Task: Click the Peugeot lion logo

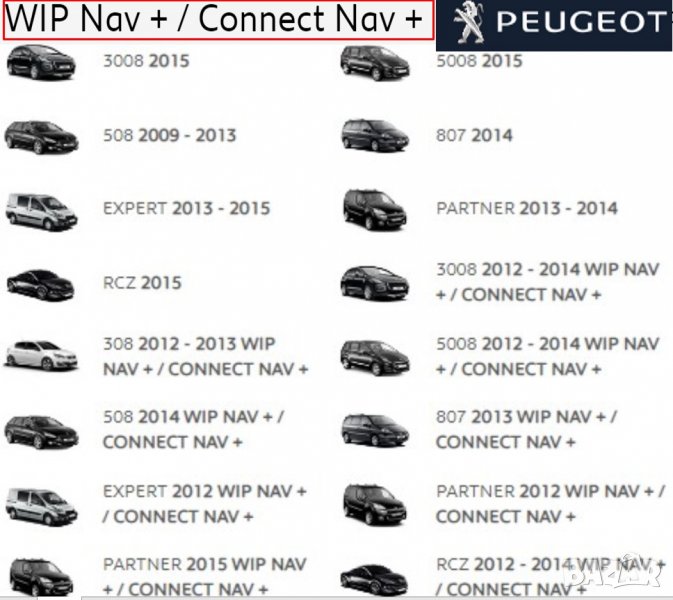Action: [x=469, y=23]
